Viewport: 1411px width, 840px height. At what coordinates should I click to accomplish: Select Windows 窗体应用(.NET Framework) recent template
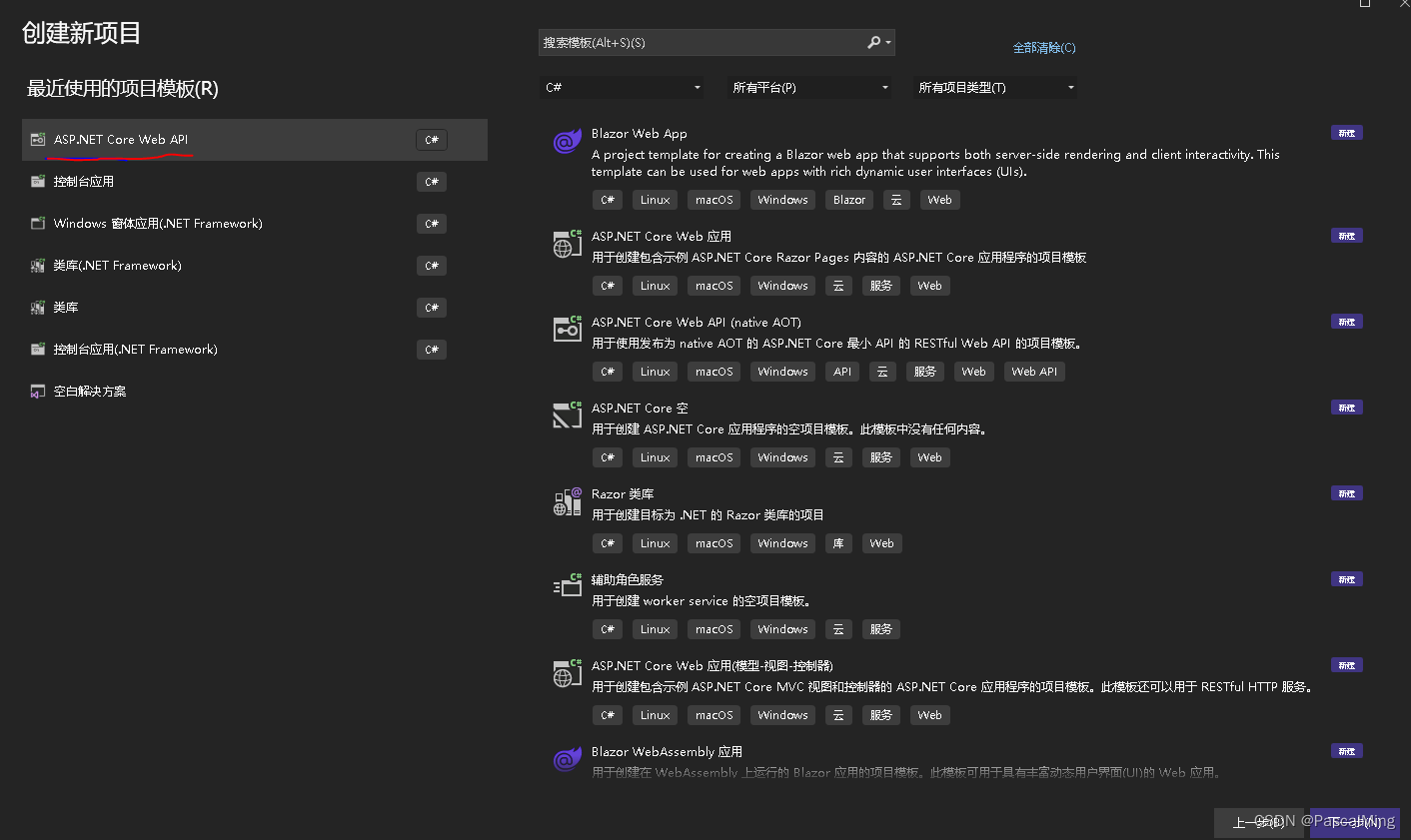coord(255,224)
